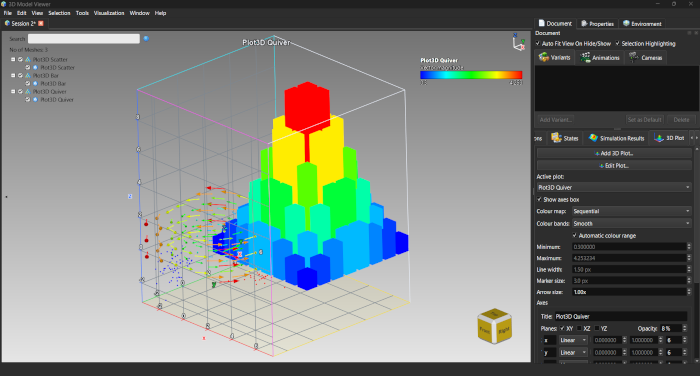Screen dimensions: 700x376
Task: Click the Plot3D Scatter group triangle icon
Action: point(28,59)
